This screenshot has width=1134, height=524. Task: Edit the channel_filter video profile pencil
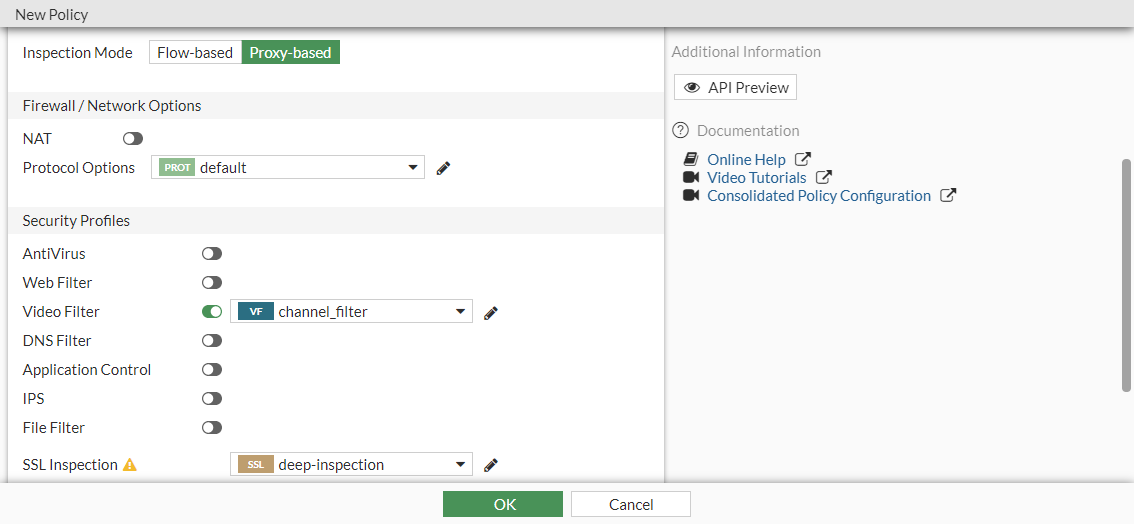click(491, 312)
